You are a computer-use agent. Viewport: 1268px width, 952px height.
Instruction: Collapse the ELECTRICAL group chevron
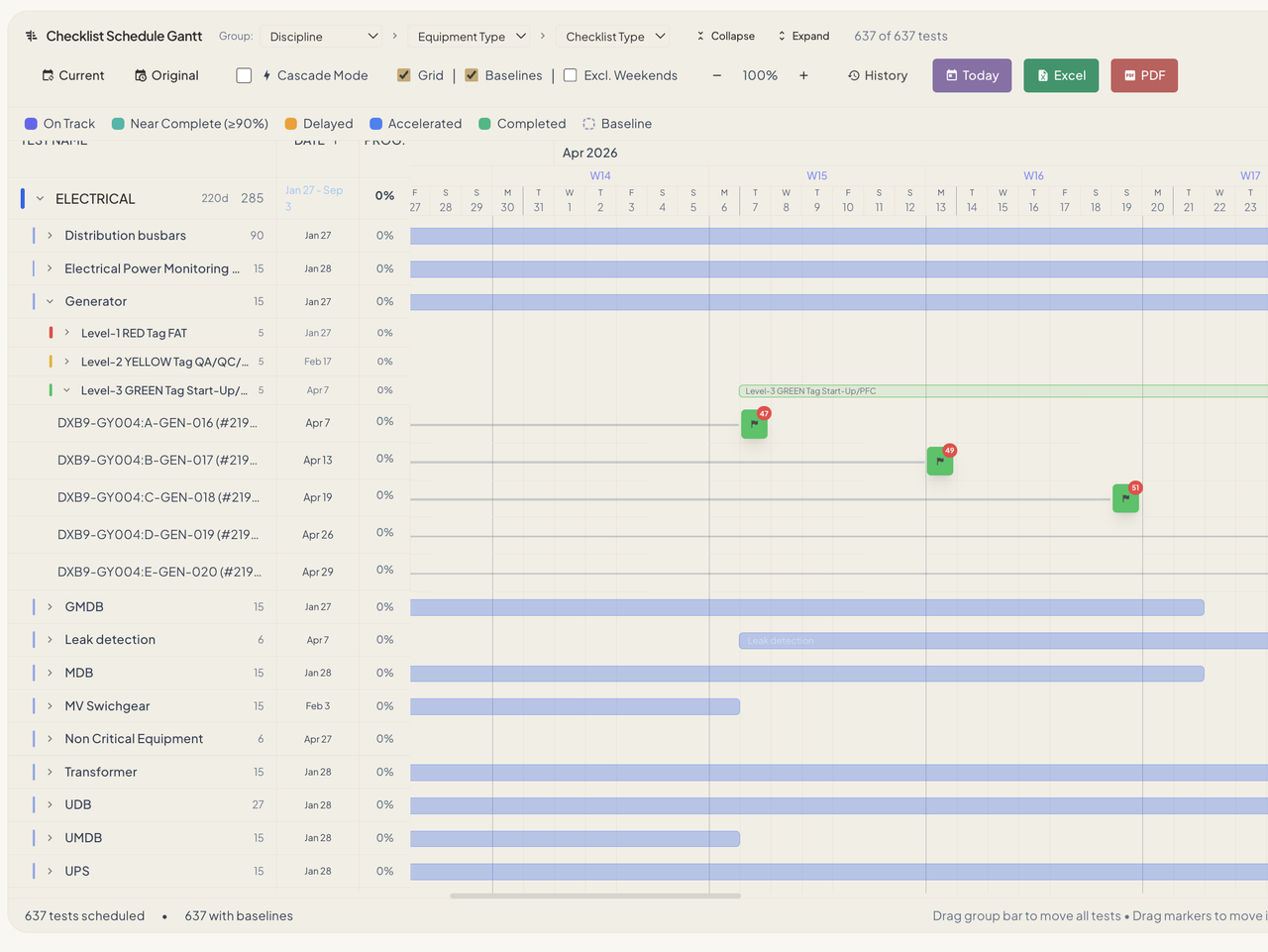(41, 198)
